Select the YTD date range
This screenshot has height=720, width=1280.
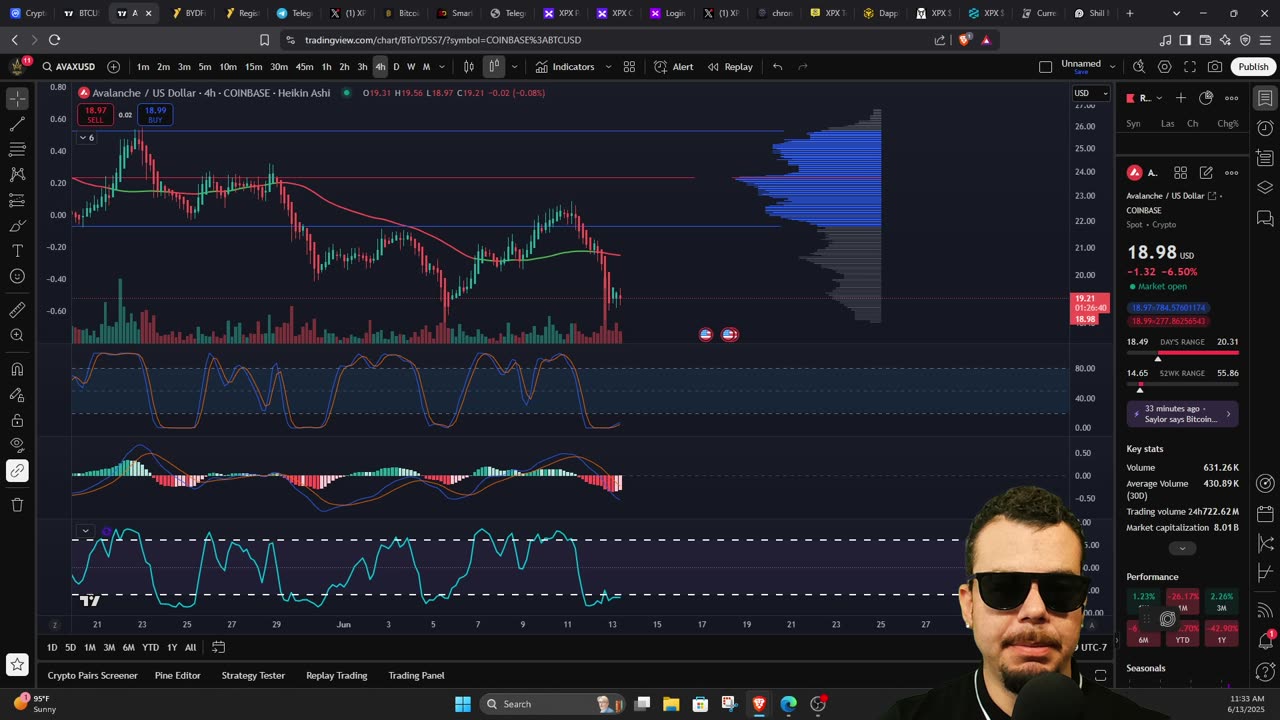coord(150,647)
